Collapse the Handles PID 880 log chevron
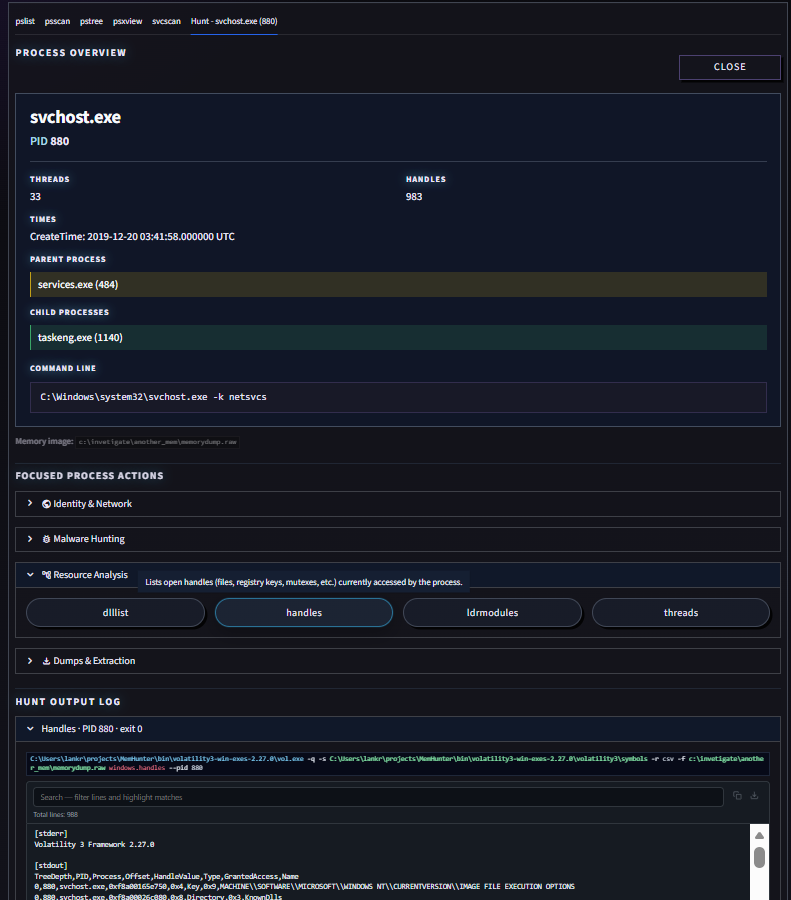The width and height of the screenshot is (791, 900). (30, 729)
